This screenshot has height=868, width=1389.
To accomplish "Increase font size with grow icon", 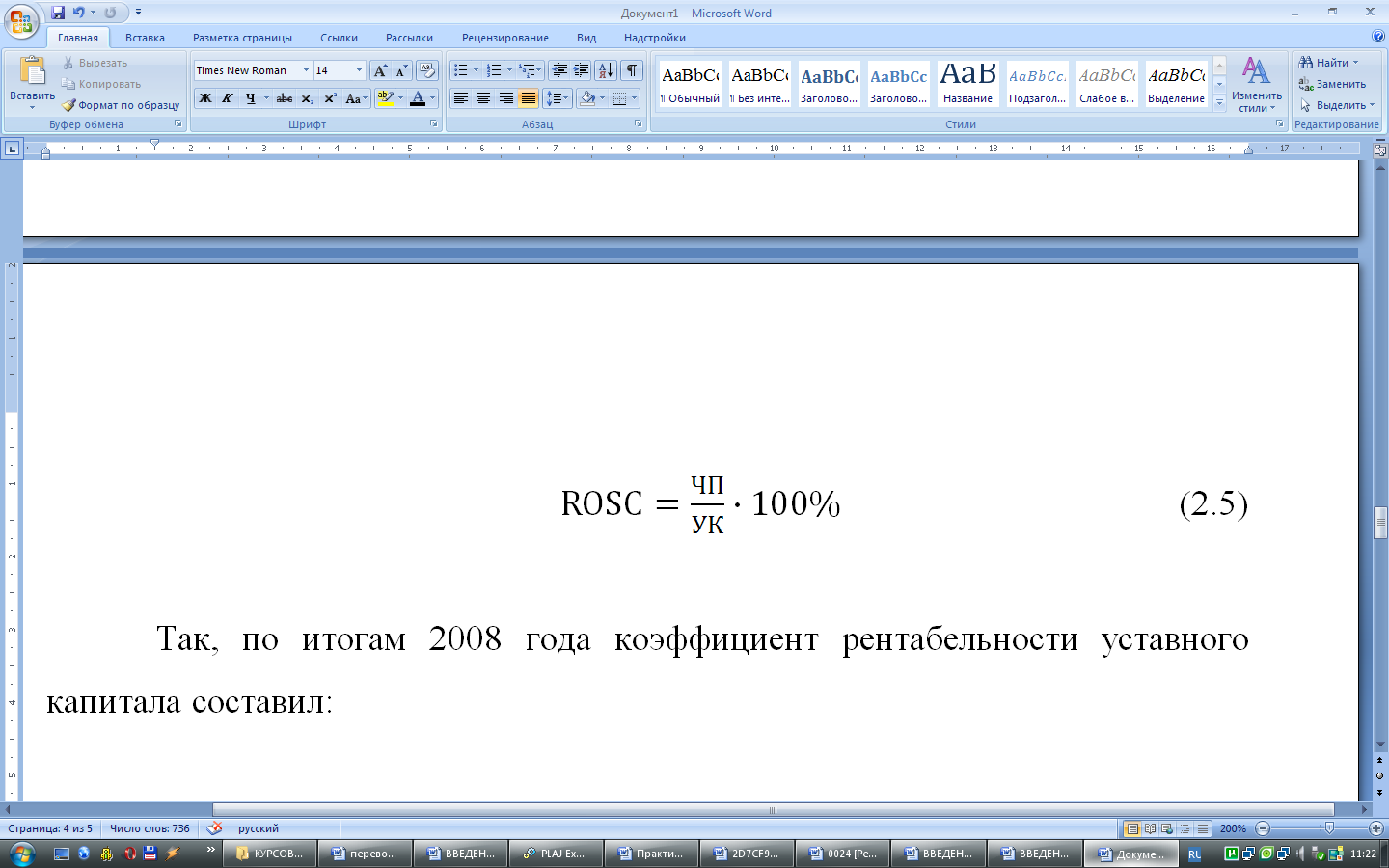I will 381,70.
